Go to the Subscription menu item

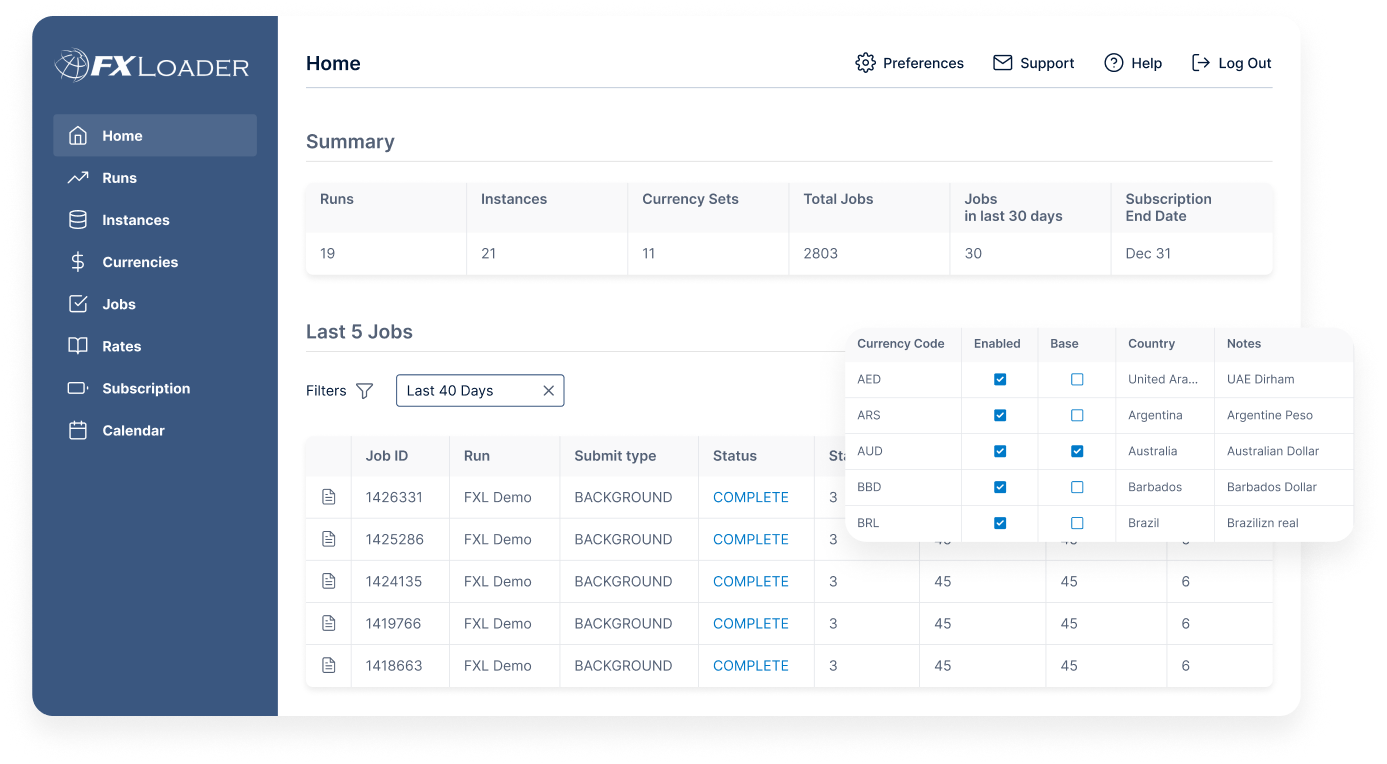146,388
